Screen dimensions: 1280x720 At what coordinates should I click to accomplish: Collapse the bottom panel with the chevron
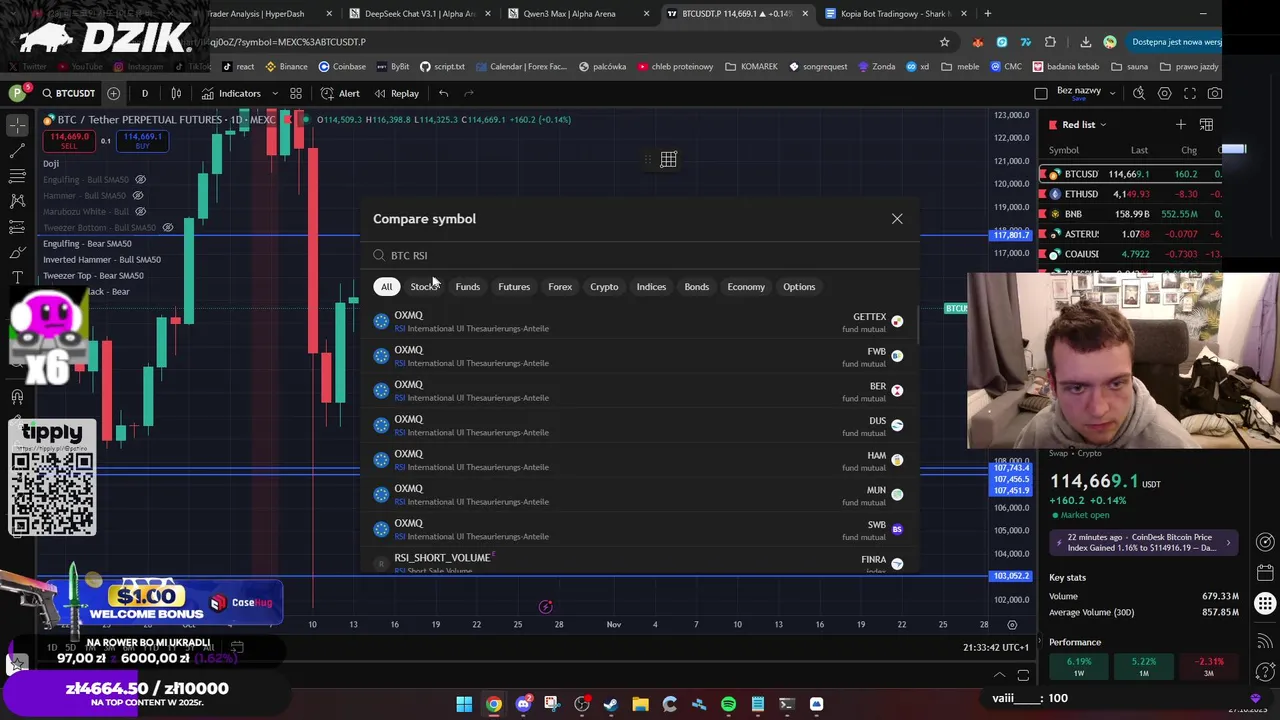click(x=999, y=675)
